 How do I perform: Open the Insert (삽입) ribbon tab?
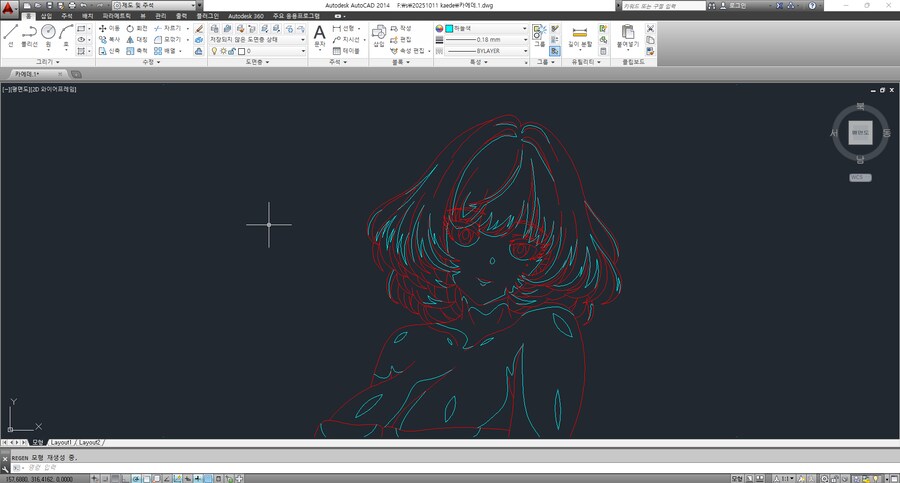click(x=46, y=16)
